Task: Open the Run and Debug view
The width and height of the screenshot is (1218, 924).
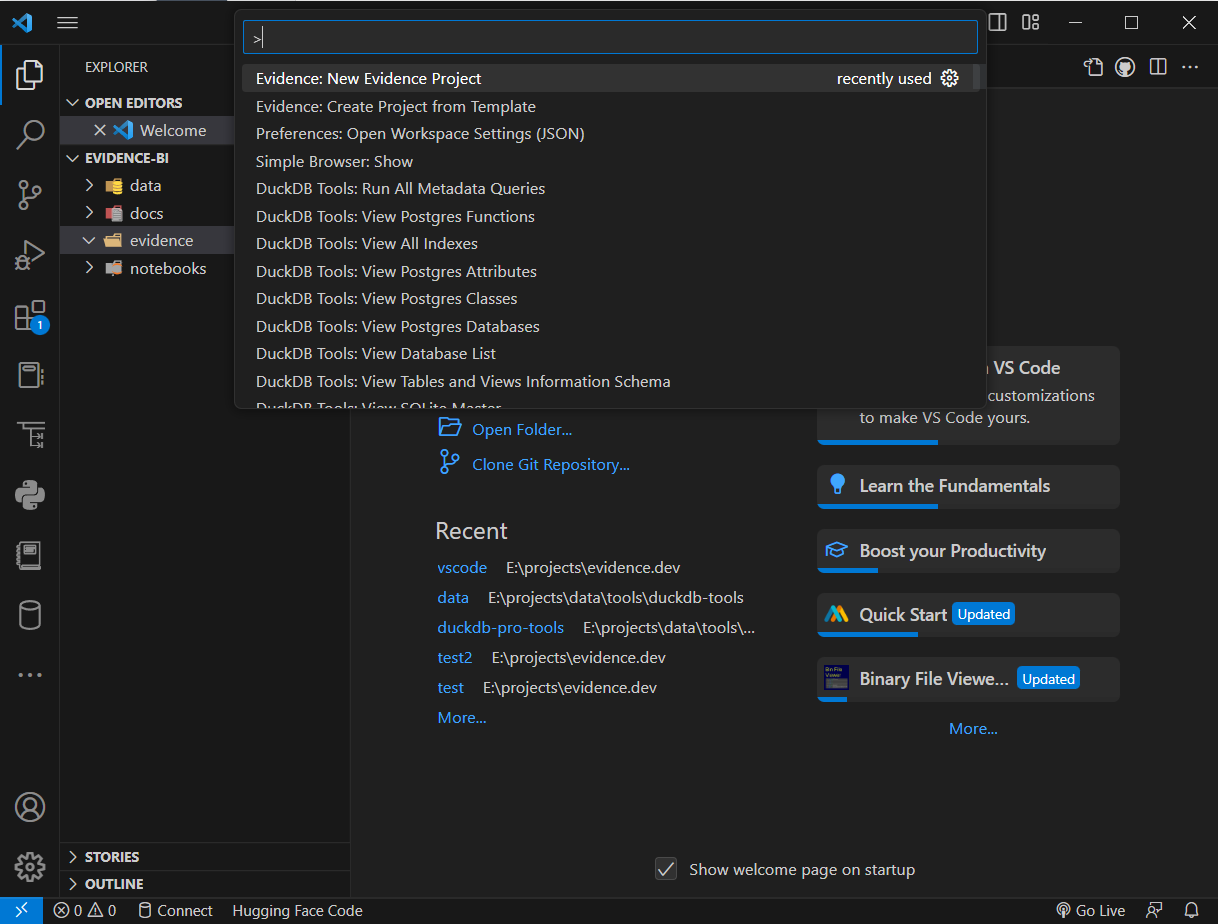Action: [30, 255]
